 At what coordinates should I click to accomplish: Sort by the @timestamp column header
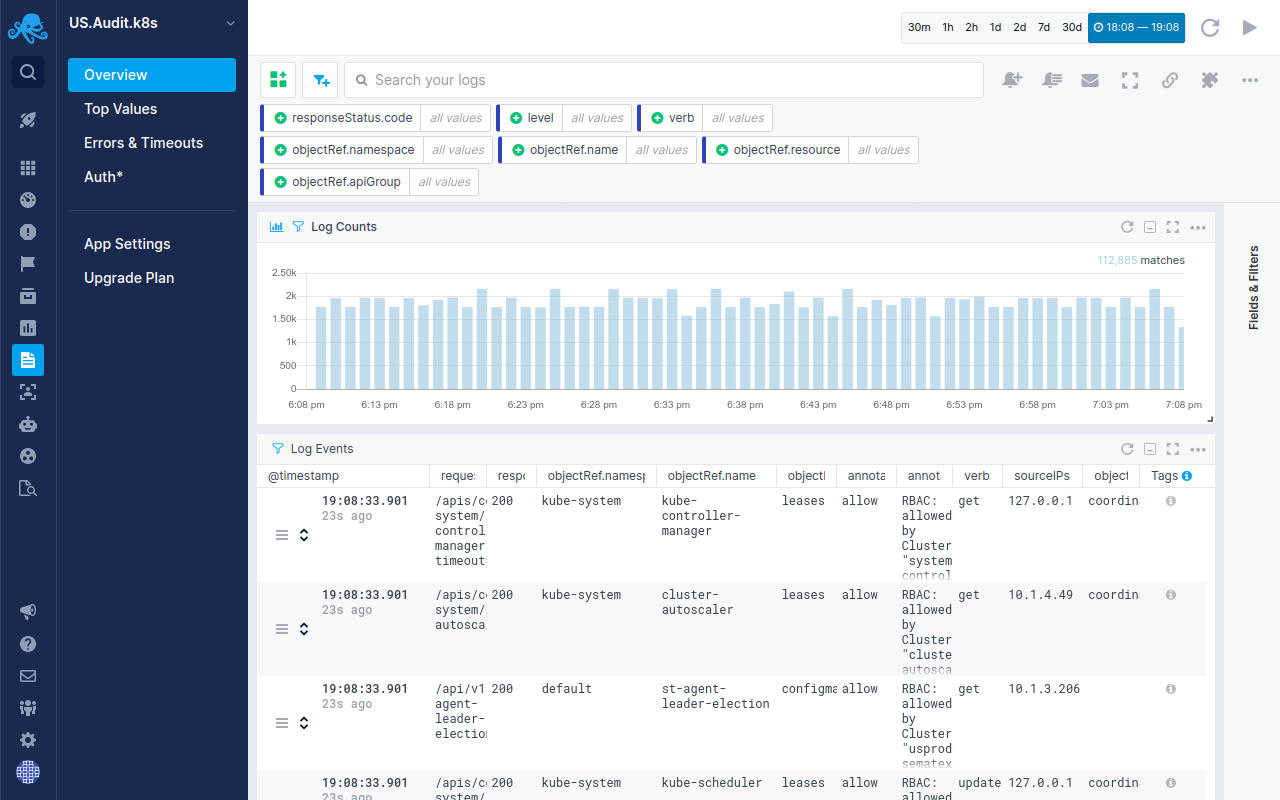coord(303,476)
